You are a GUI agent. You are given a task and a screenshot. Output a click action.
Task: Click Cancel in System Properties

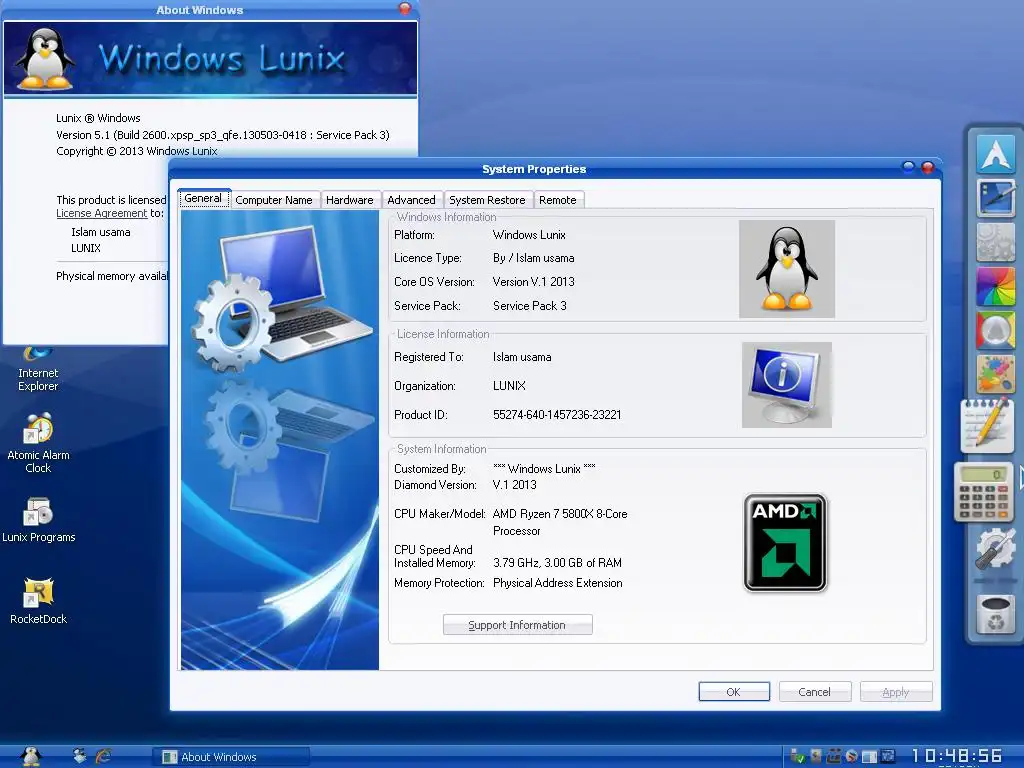[814, 692]
